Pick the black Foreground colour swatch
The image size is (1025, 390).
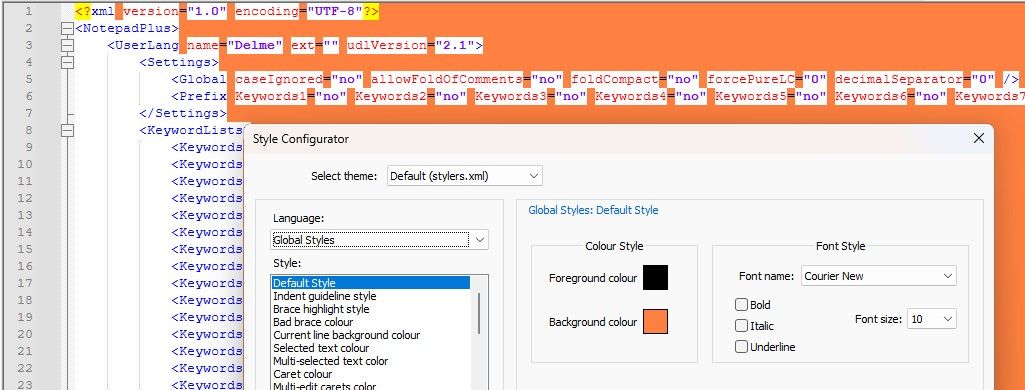pos(655,278)
